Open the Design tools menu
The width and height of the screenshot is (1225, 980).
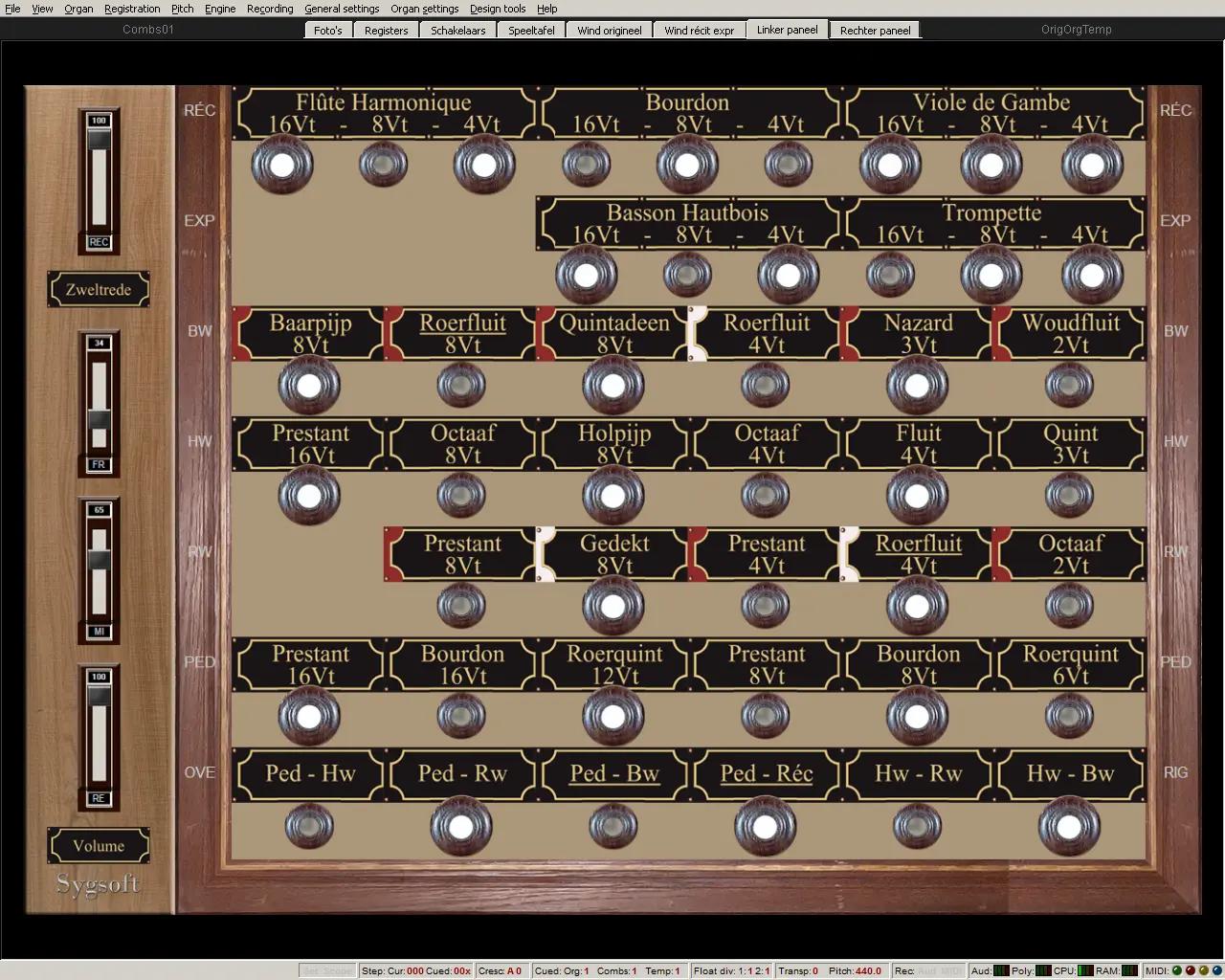(x=497, y=9)
